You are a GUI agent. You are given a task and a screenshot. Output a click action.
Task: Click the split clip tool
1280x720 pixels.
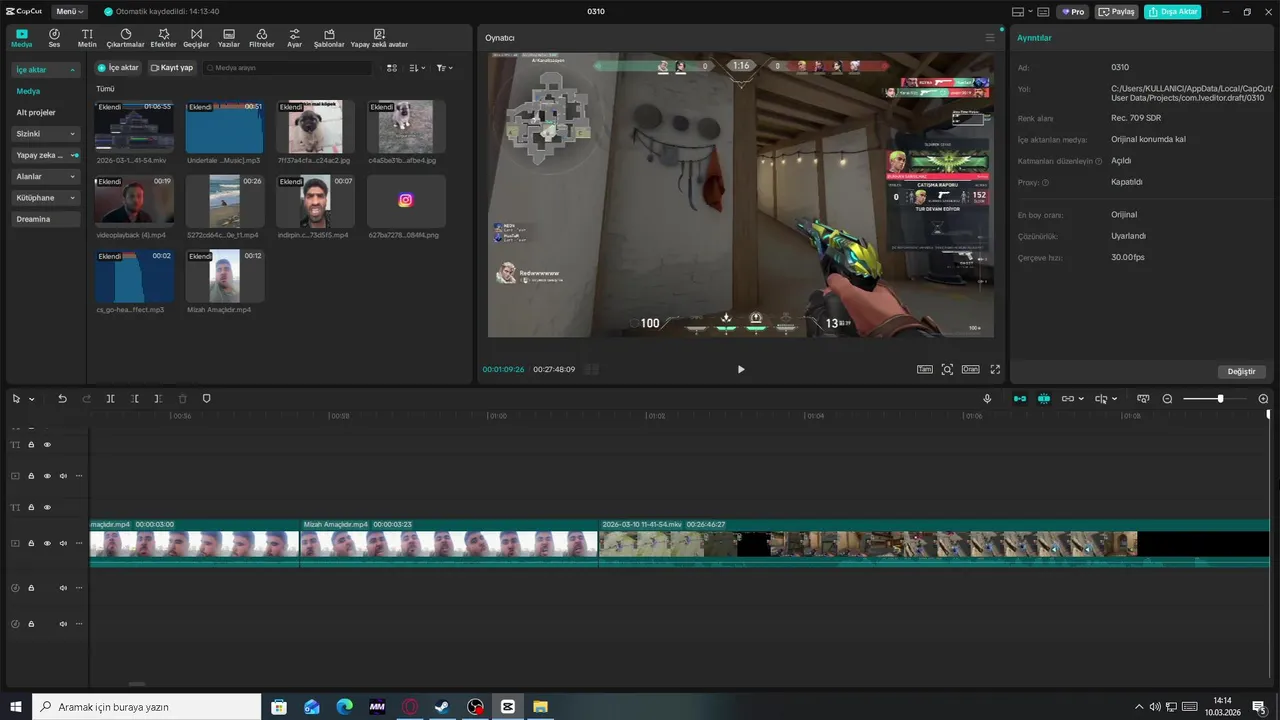tap(110, 399)
